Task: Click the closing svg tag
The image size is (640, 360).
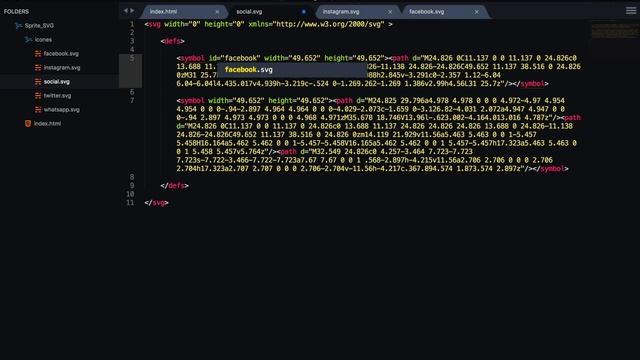Action: click(x=156, y=202)
